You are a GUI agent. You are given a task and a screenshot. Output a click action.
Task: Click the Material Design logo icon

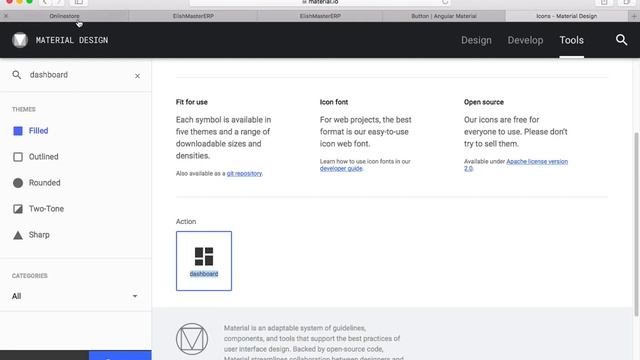20,40
